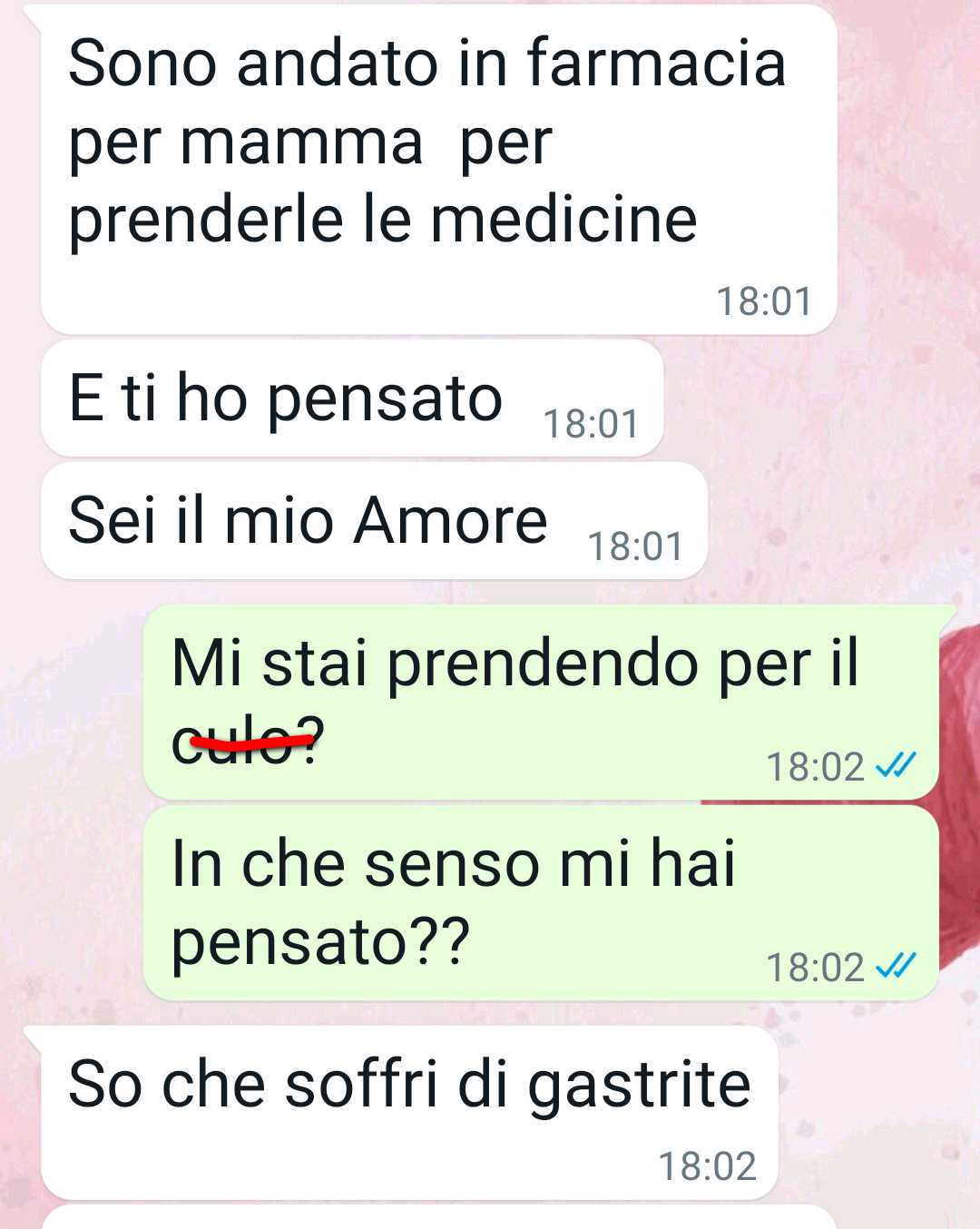Click the 18:01 timestamp on farmacia message

764,301
